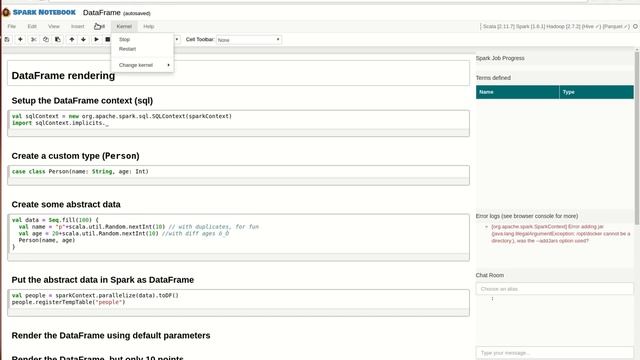The width and height of the screenshot is (640, 360).
Task: Interrupt kernel with the stop square icon
Action: click(107, 40)
